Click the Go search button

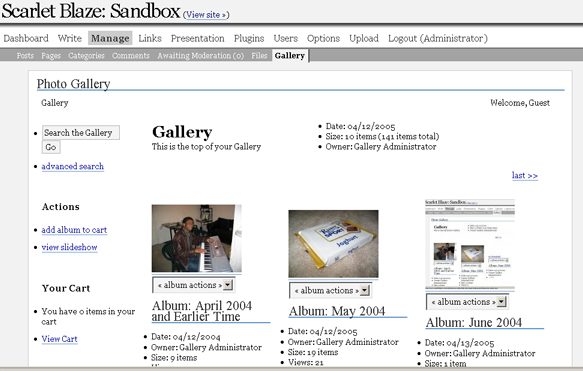(x=51, y=147)
